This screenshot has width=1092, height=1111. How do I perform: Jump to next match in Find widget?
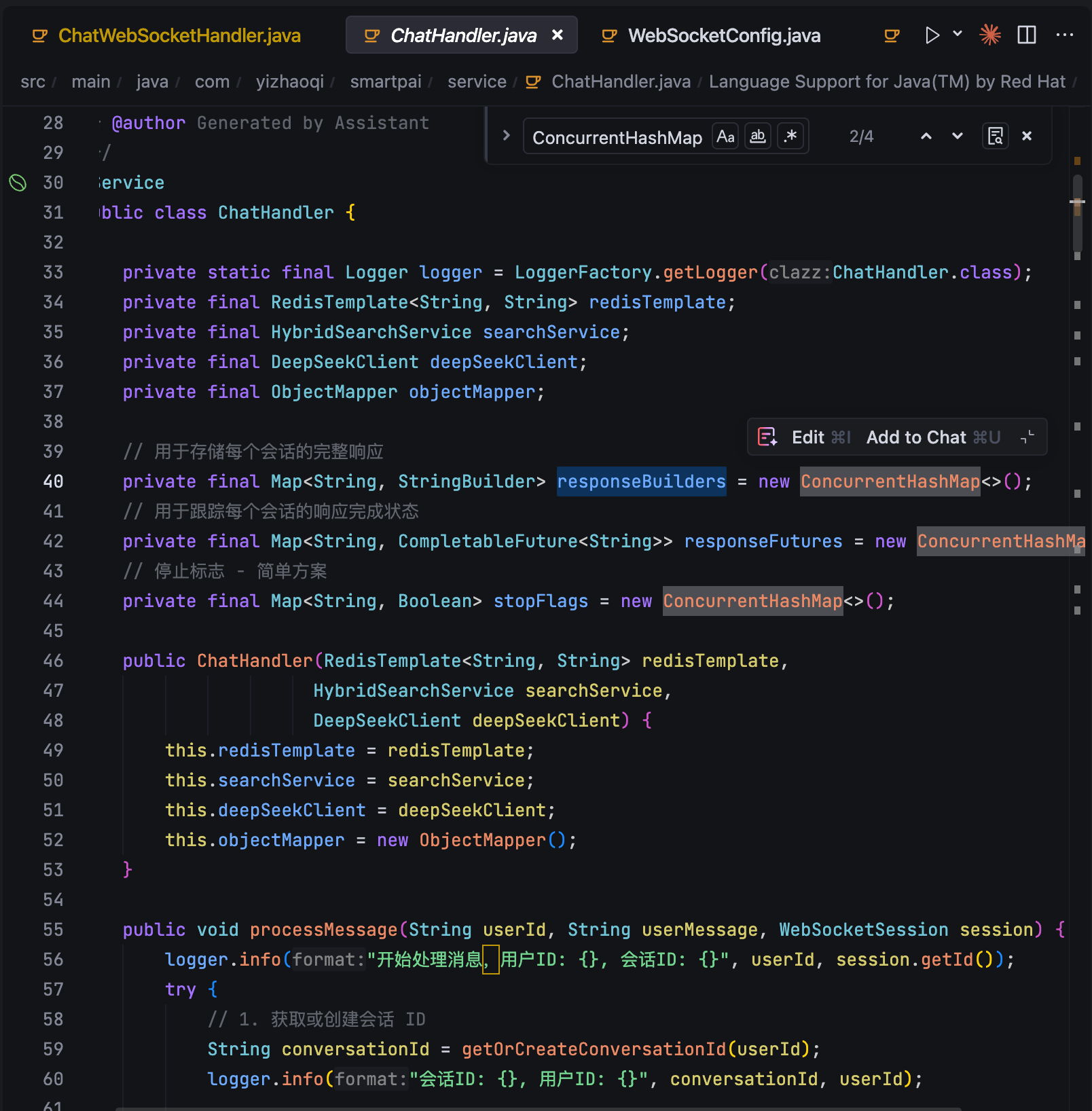(x=958, y=136)
